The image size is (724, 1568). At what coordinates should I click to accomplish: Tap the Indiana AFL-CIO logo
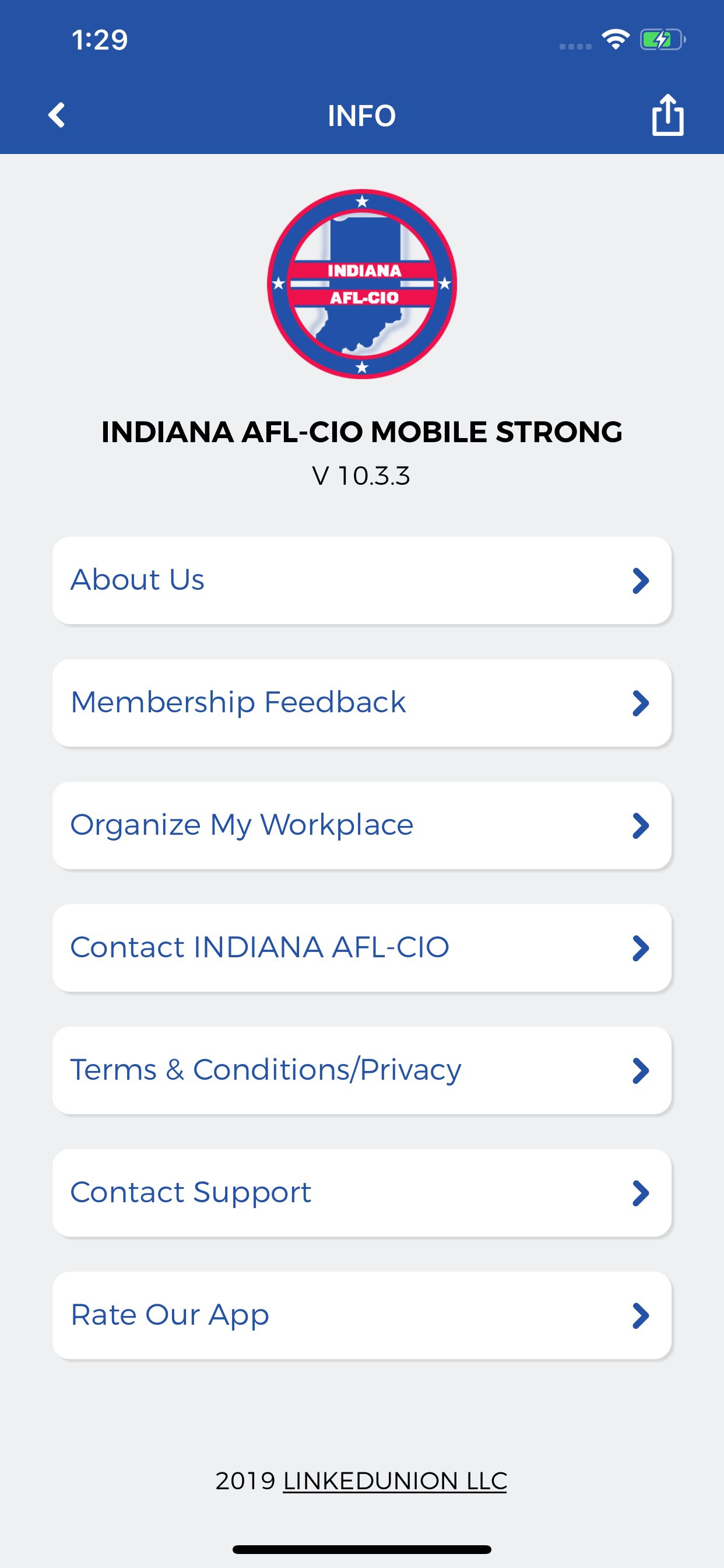pyautogui.click(x=362, y=283)
